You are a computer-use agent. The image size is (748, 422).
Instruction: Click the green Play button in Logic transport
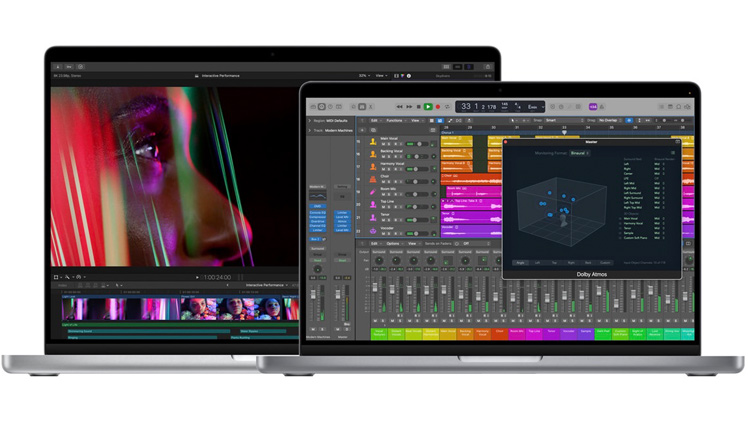[428, 106]
